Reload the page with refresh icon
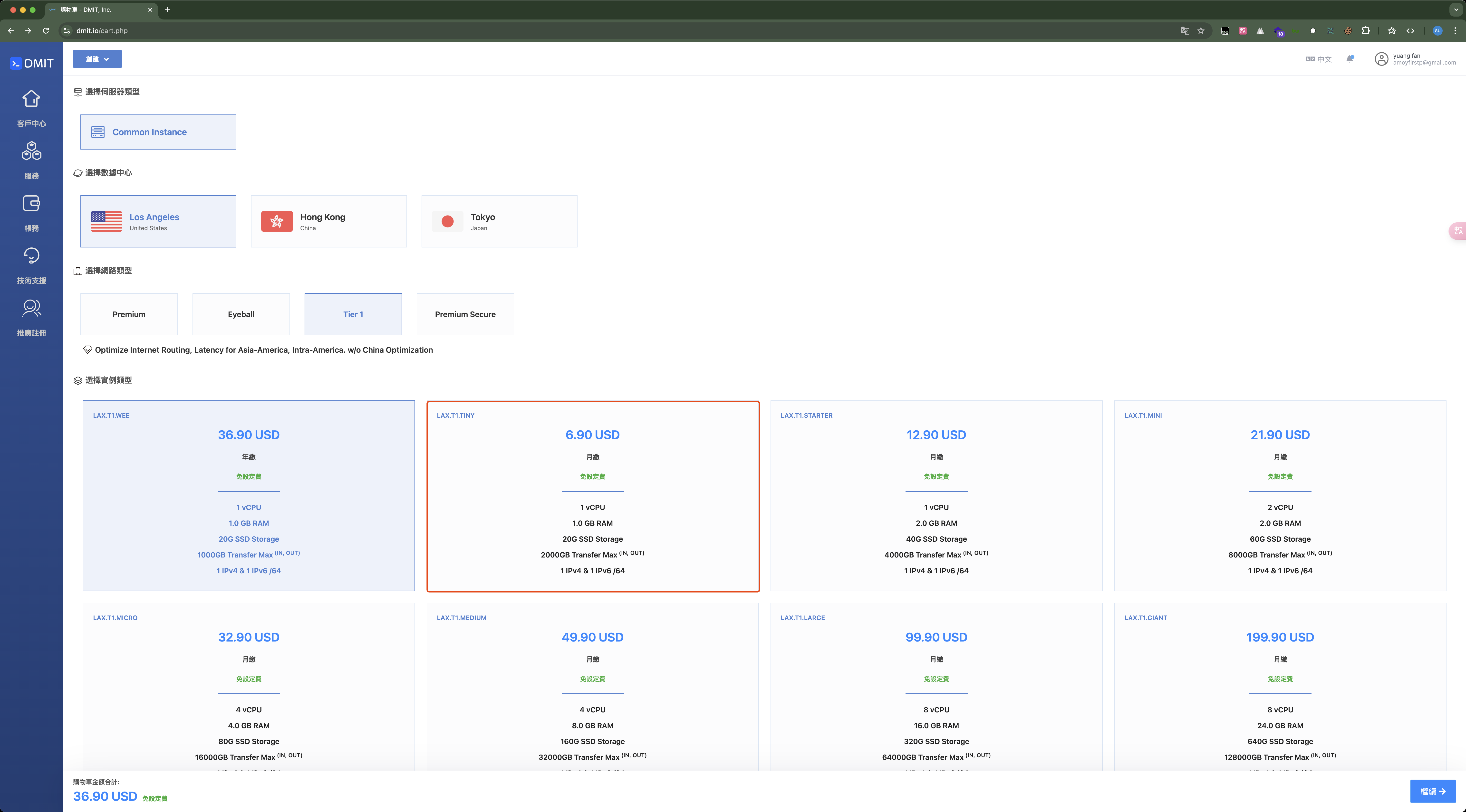This screenshot has height=812, width=1466. (x=46, y=31)
